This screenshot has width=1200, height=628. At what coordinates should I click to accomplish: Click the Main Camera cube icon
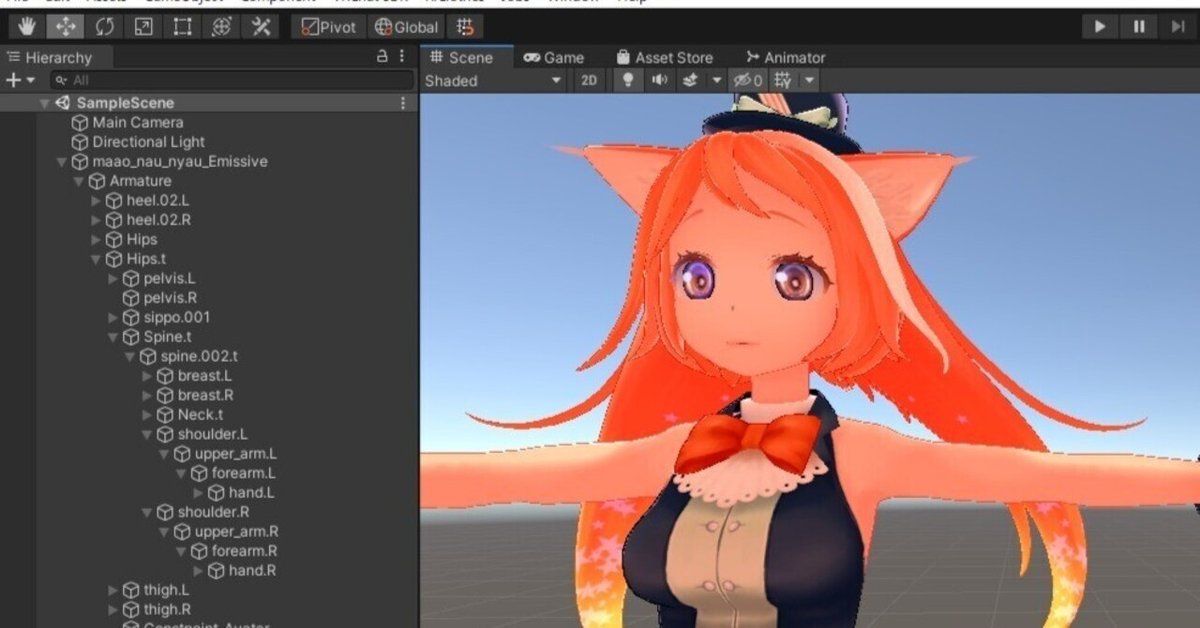point(80,122)
